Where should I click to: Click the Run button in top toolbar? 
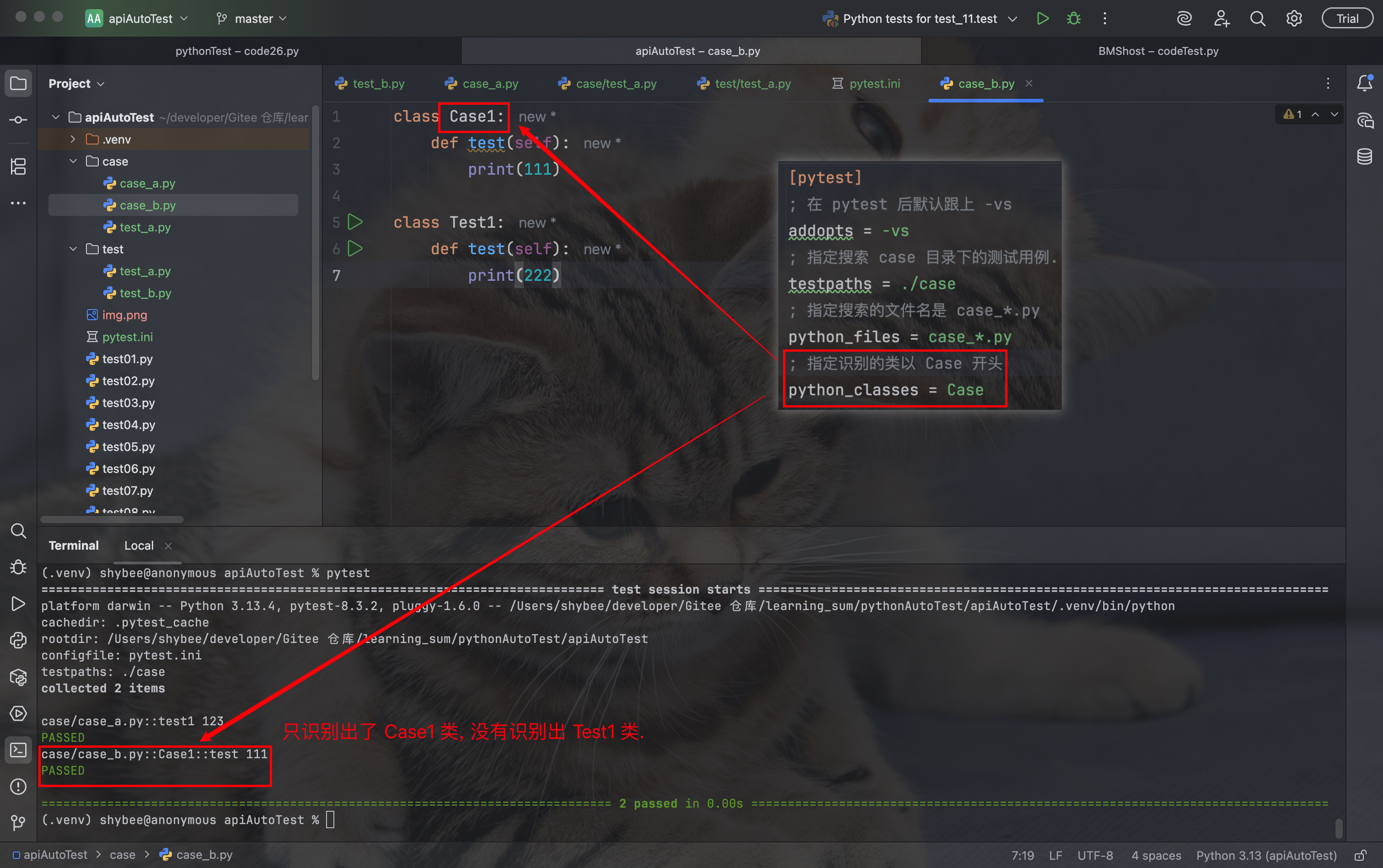1043,18
